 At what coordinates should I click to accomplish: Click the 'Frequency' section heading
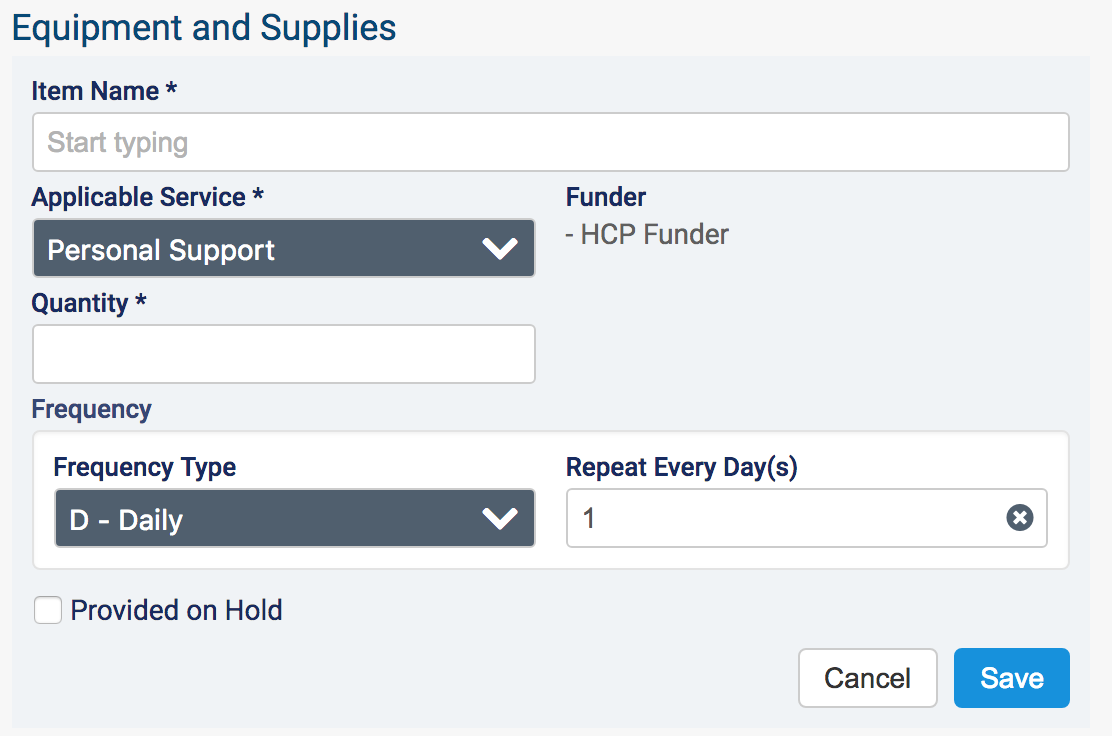click(x=92, y=409)
